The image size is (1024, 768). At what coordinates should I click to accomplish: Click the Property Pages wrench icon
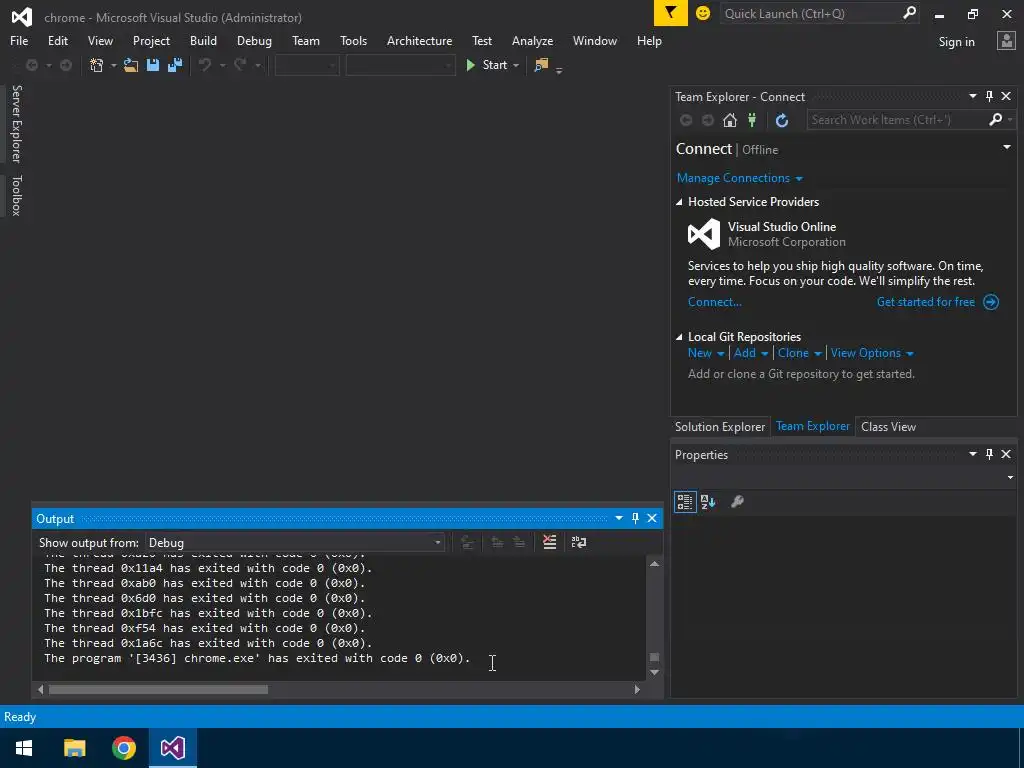click(x=737, y=502)
